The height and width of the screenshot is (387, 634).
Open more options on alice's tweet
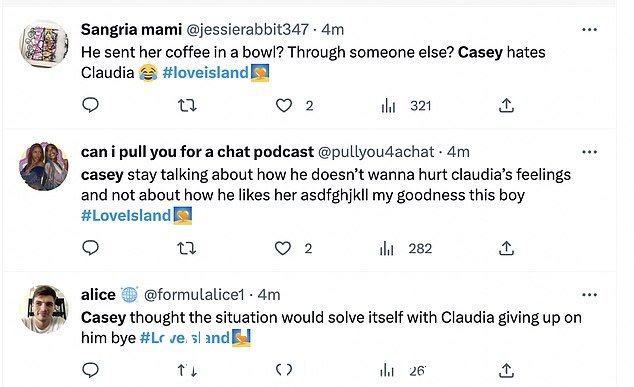point(589,295)
